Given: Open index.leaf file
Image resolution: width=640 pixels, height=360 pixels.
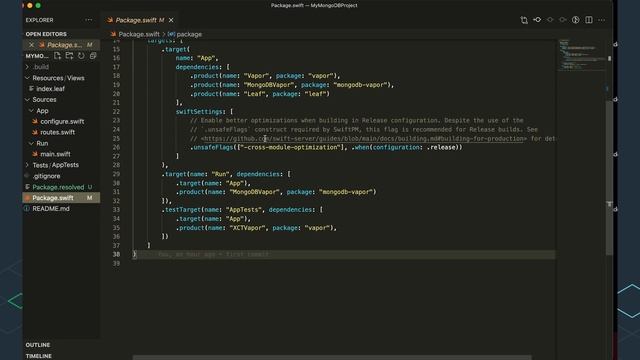Looking at the screenshot, I should (50, 89).
